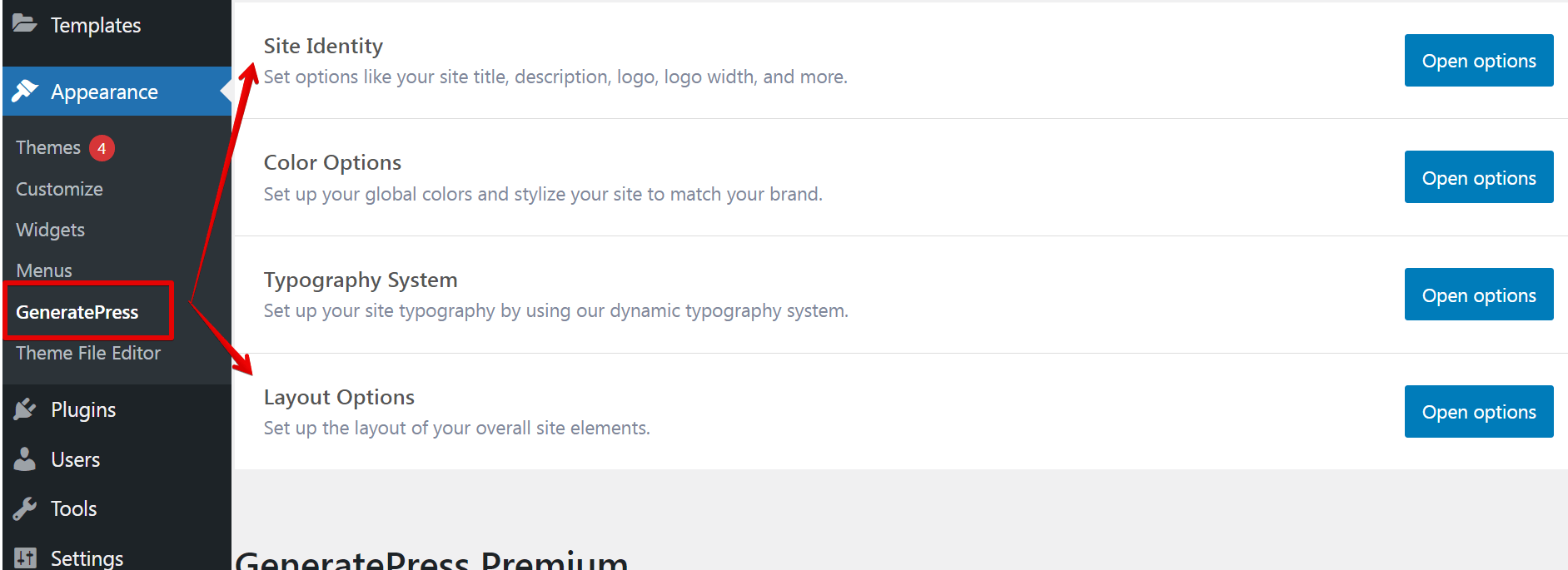The width and height of the screenshot is (1568, 570).
Task: Click the Layout Options heading
Action: coord(339,397)
